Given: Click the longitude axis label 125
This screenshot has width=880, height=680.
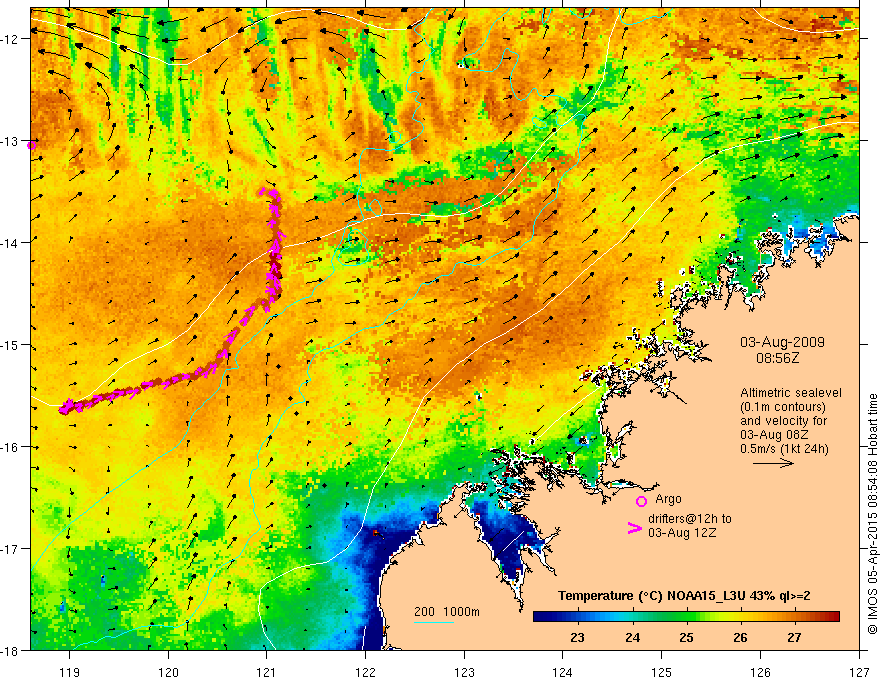Looking at the screenshot, I should [662, 672].
